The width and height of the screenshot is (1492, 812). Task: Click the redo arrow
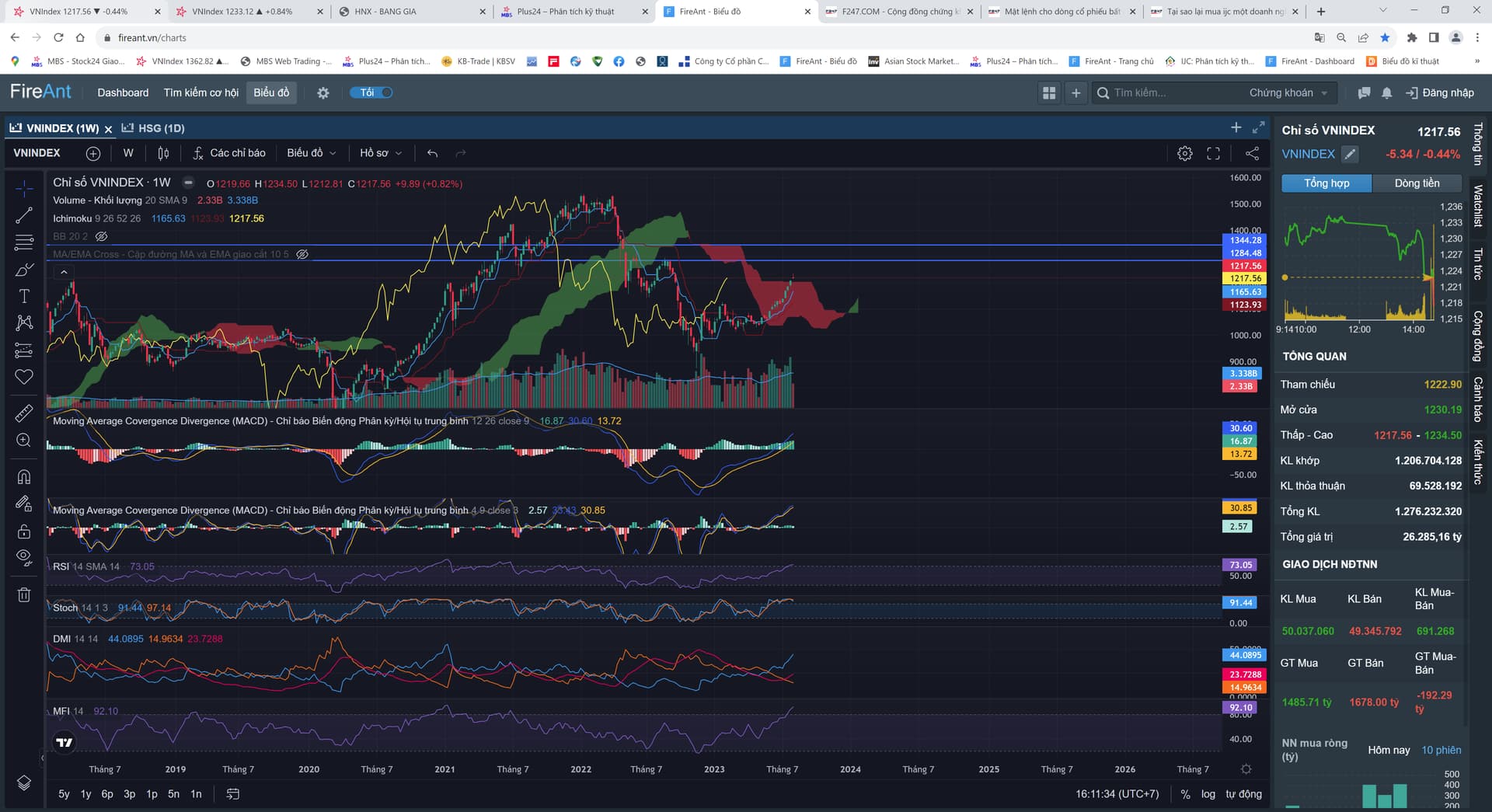461,153
